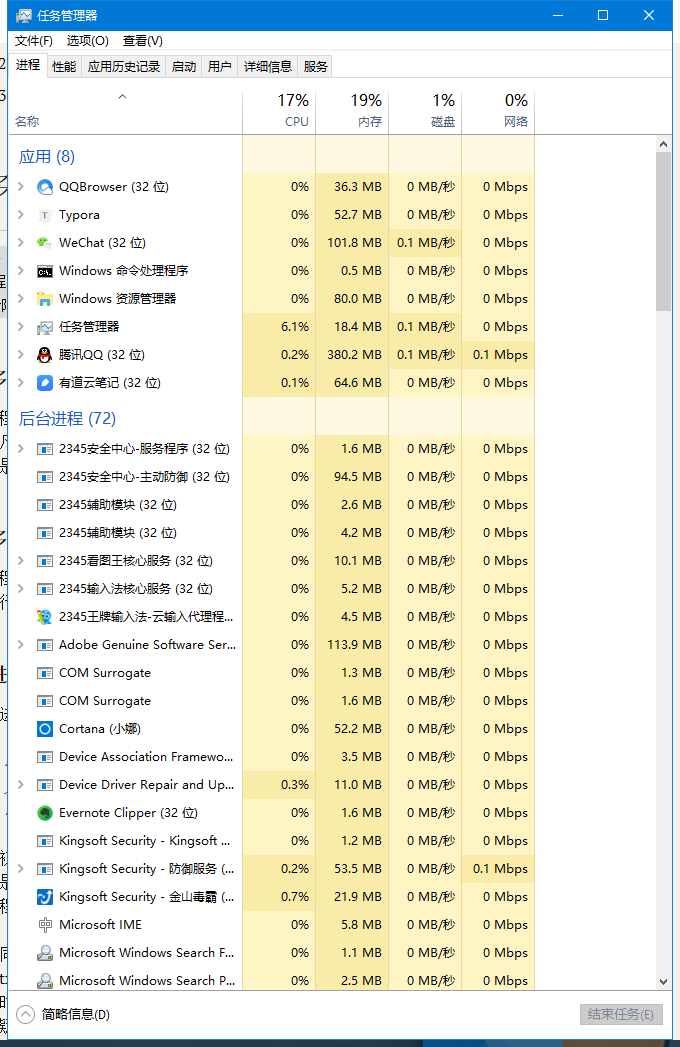The width and height of the screenshot is (680, 1047).
Task: Click the 应用 (8) group heading
Action: click(47, 157)
